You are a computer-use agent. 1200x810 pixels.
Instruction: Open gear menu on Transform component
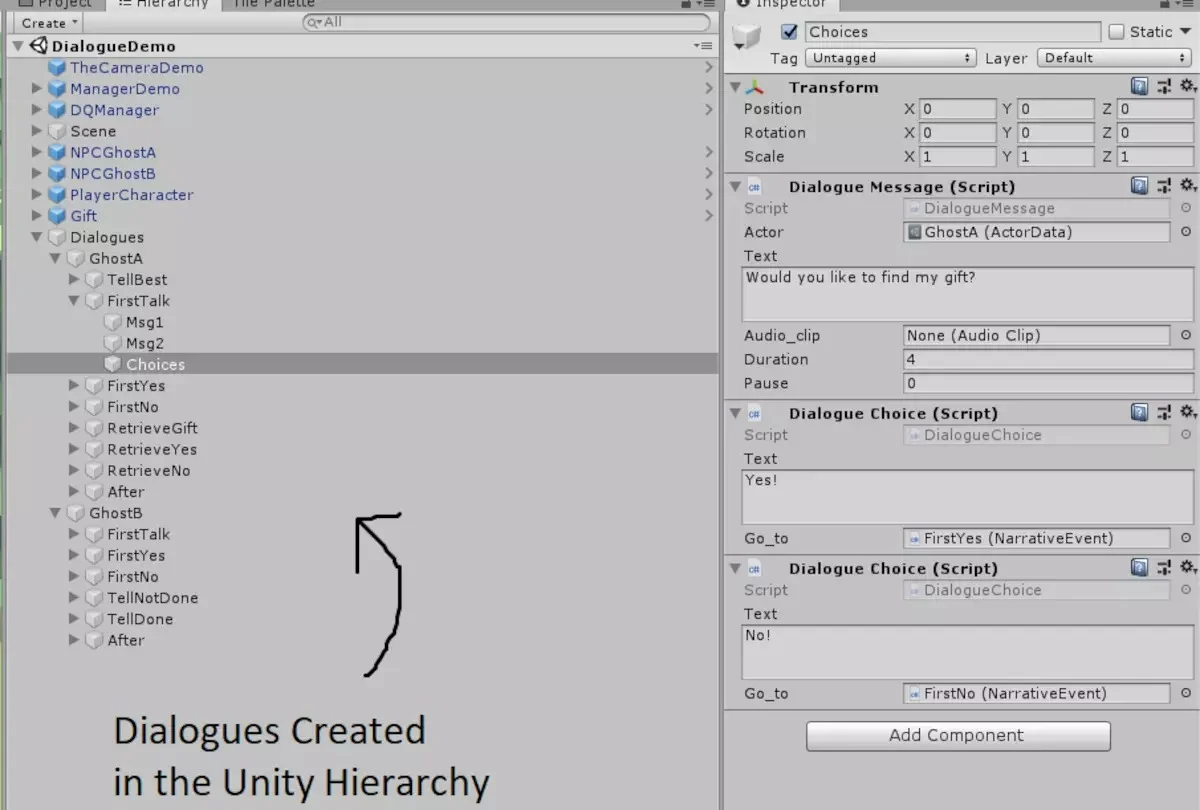coord(1187,87)
